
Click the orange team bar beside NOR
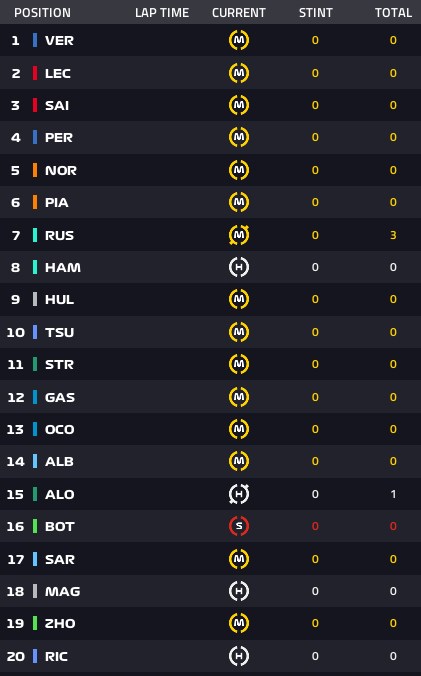coord(35,170)
